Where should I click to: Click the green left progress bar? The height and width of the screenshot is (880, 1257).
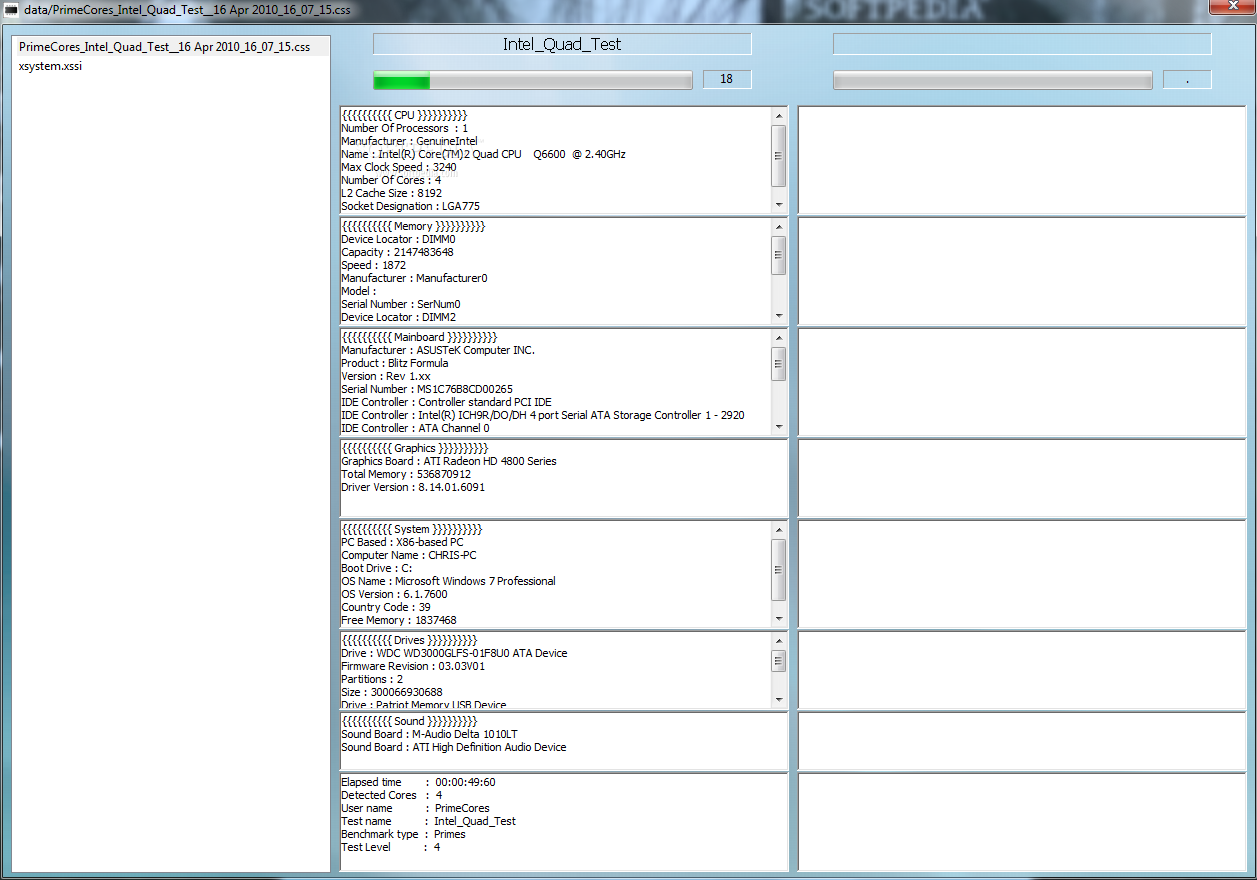click(533, 80)
